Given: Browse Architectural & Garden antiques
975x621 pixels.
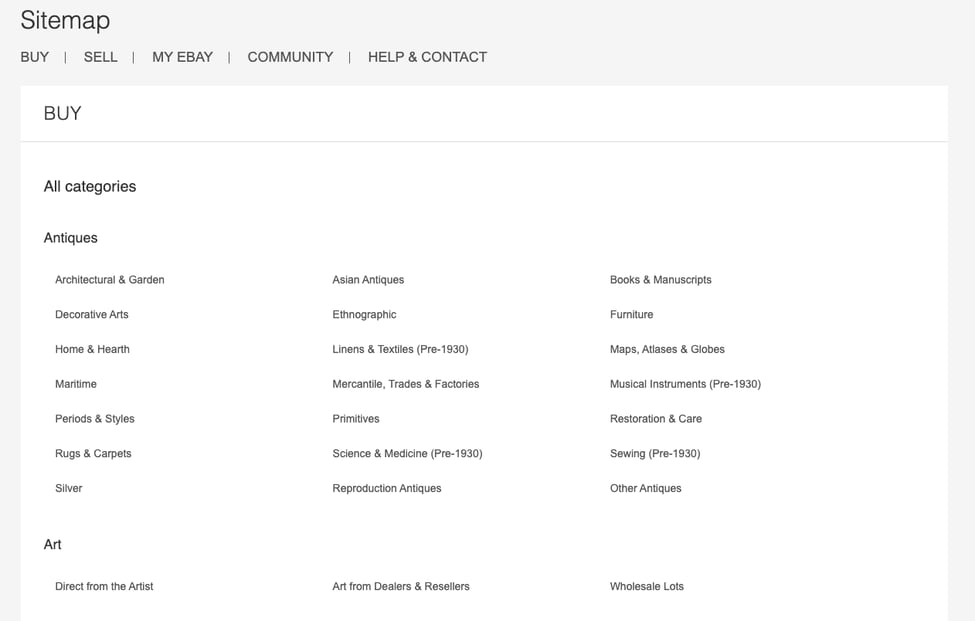Looking at the screenshot, I should (x=109, y=280).
